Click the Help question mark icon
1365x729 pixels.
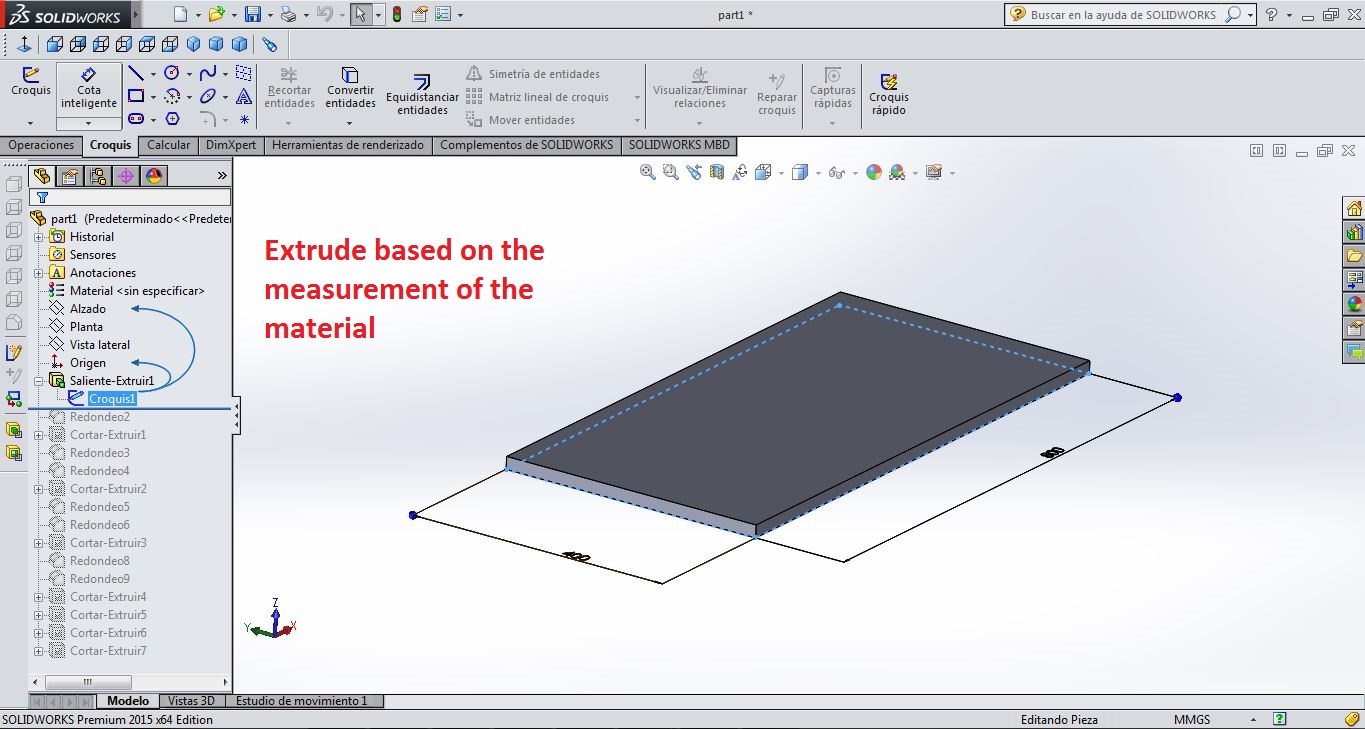pyautogui.click(x=1272, y=15)
